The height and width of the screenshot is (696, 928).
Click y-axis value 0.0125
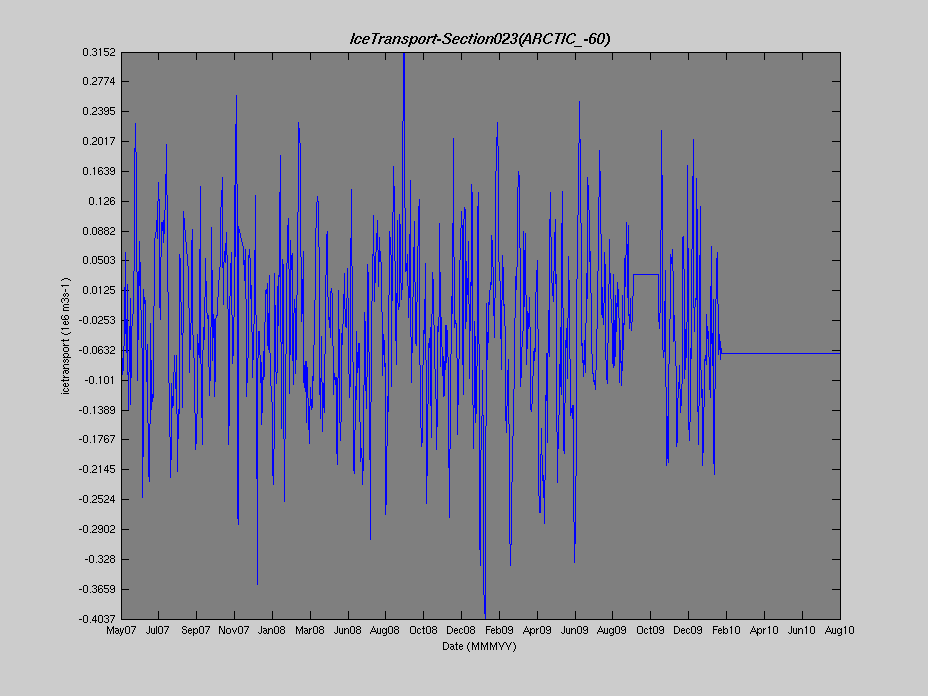click(99, 290)
